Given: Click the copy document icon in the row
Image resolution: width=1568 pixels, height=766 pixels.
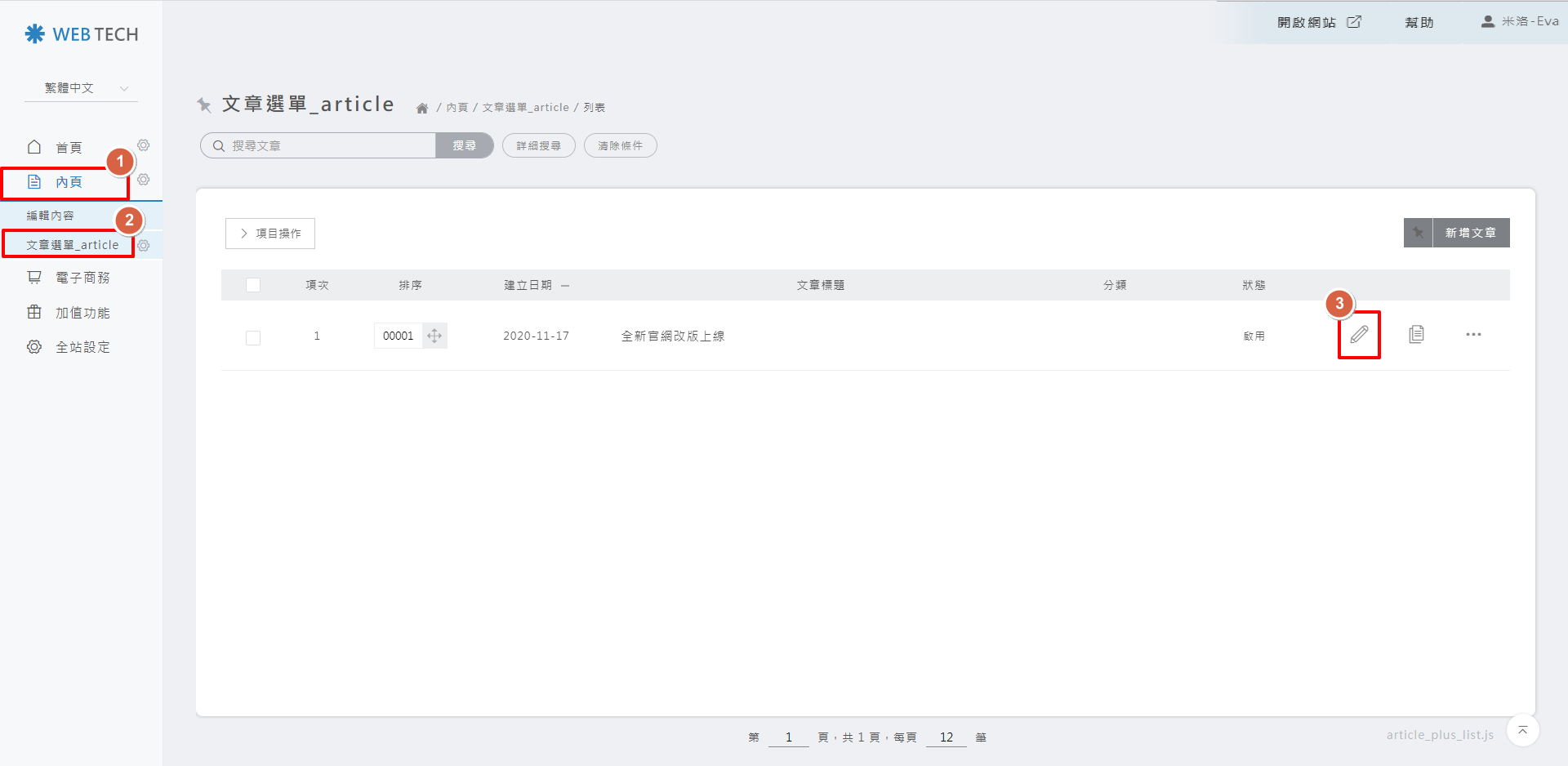Looking at the screenshot, I should pos(1416,335).
